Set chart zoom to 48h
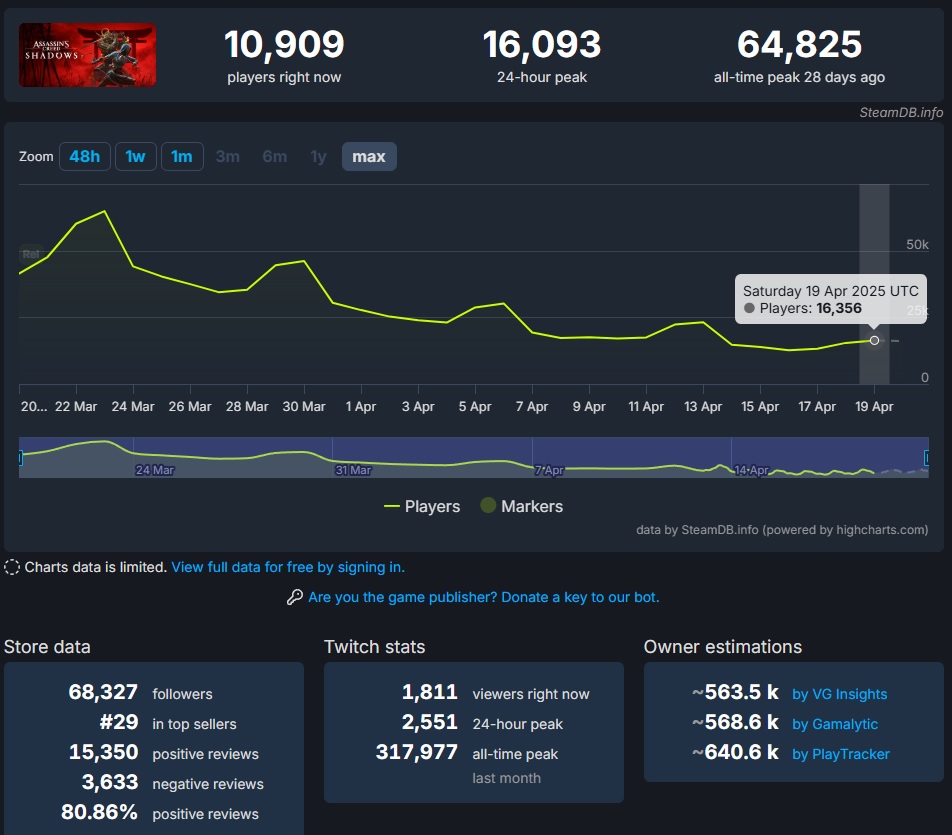The image size is (952, 835). (84, 157)
